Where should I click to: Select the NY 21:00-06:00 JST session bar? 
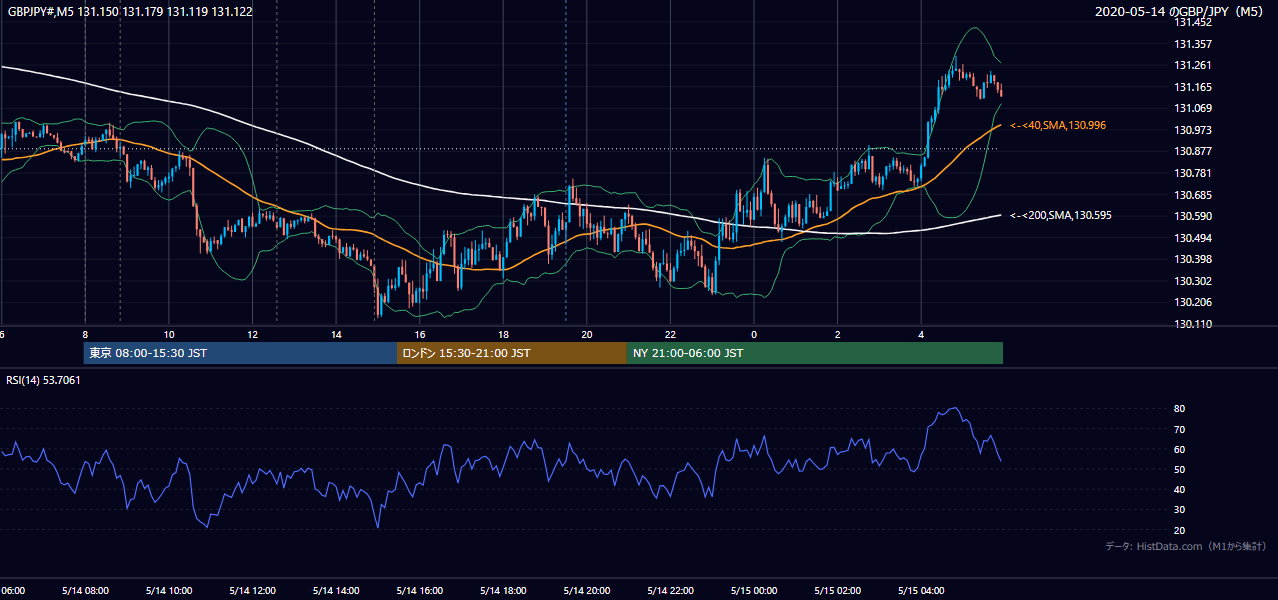point(815,353)
